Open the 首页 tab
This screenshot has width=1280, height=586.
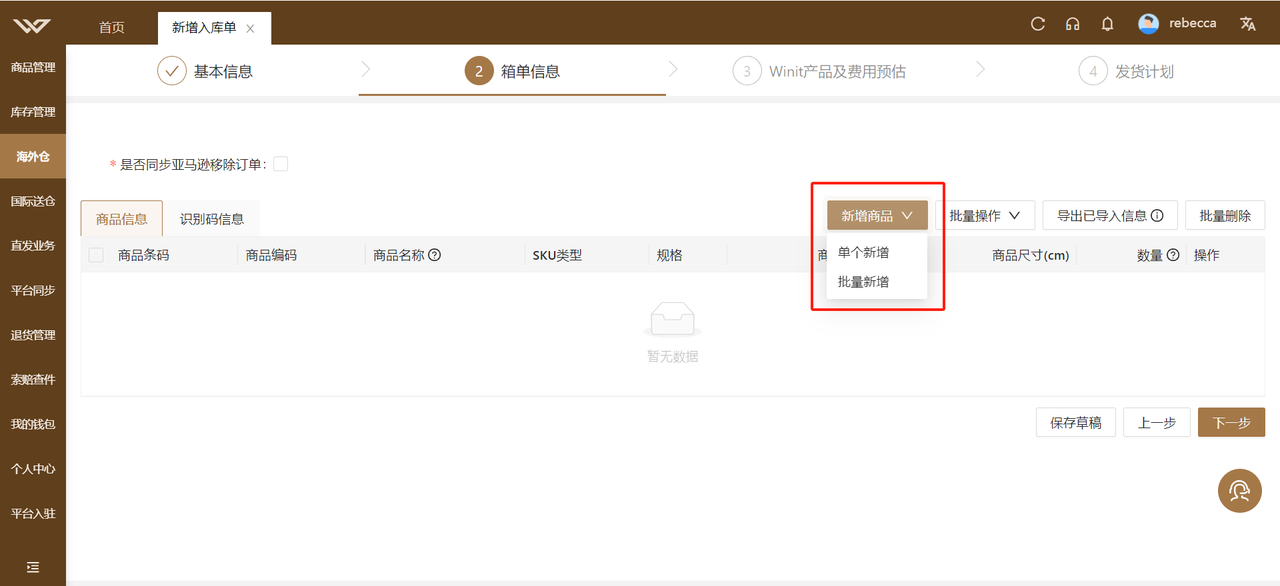coord(112,28)
